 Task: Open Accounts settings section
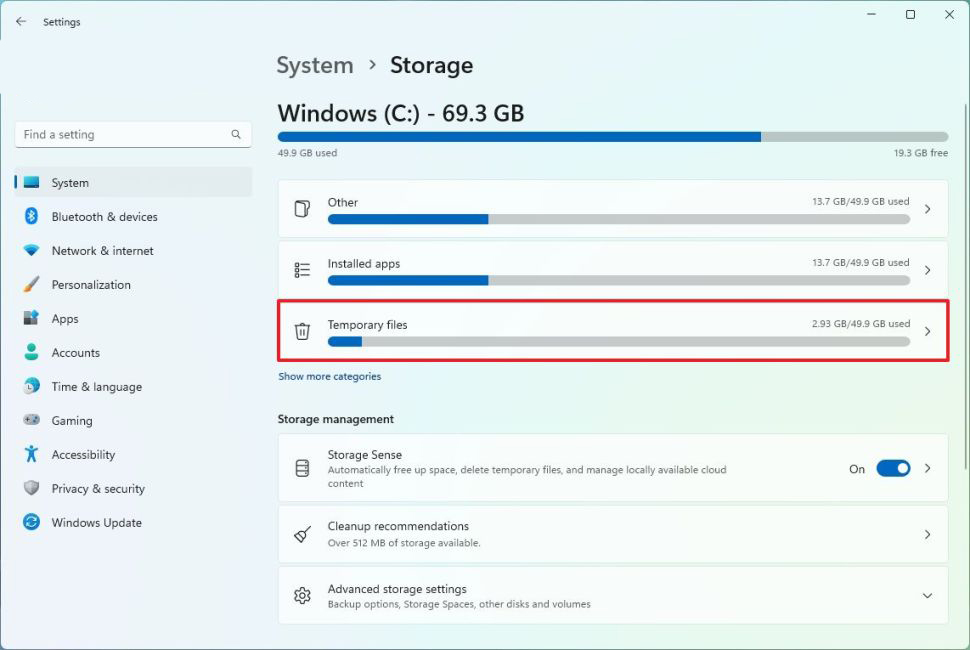[x=76, y=353]
